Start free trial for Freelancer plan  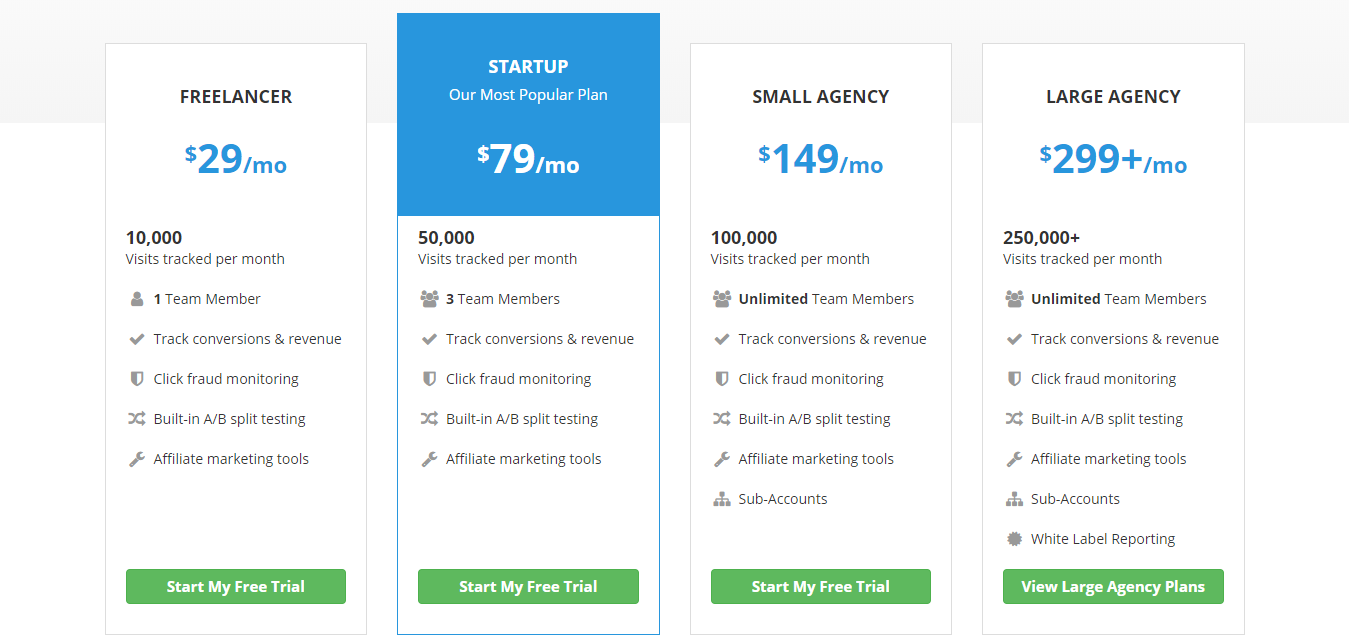236,587
